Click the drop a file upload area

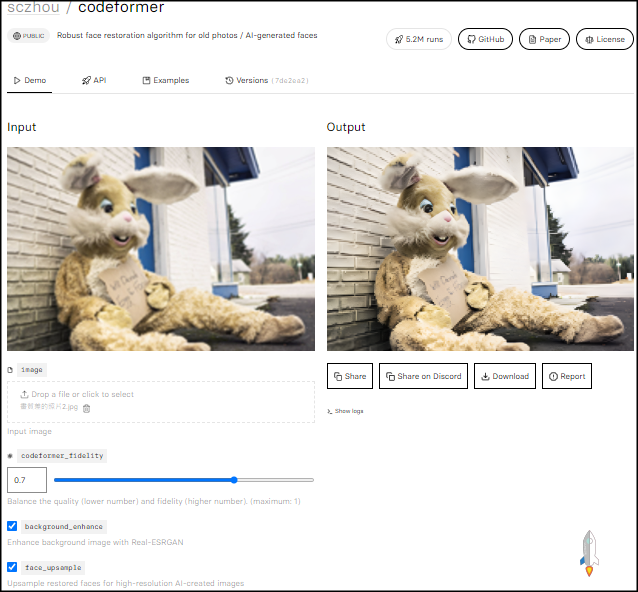[161, 402]
